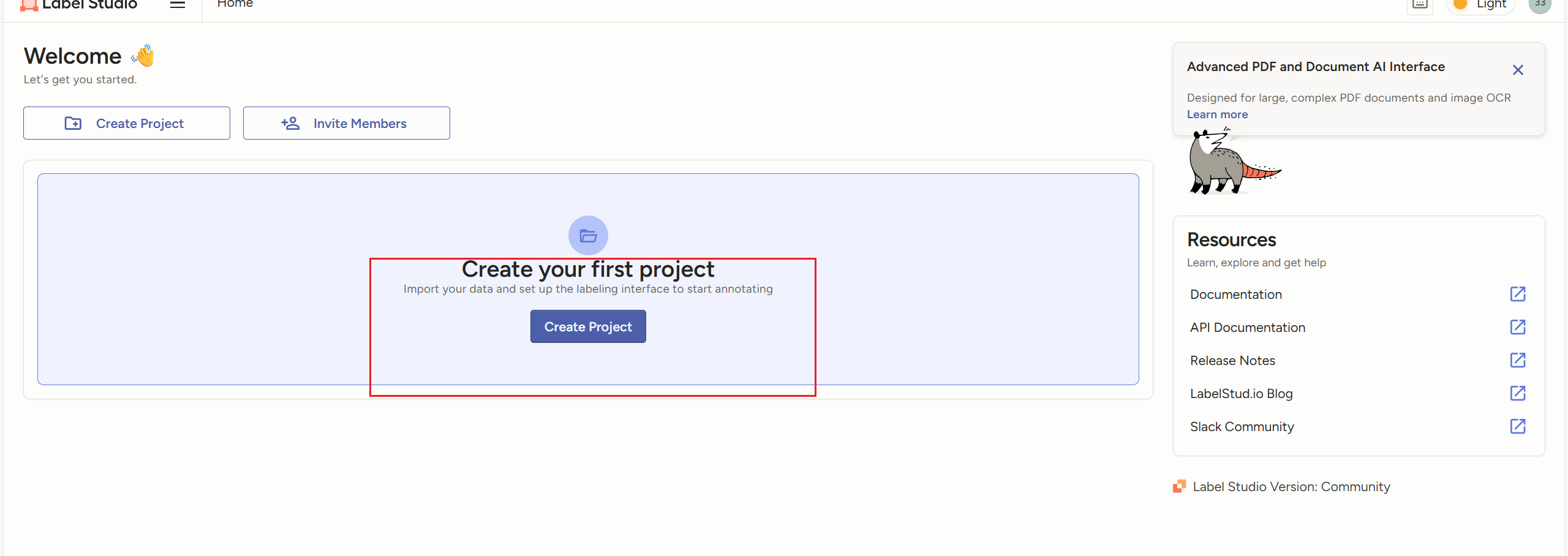The image size is (1568, 556).
Task: Click the filled blue Create Project button
Action: pyautogui.click(x=588, y=326)
